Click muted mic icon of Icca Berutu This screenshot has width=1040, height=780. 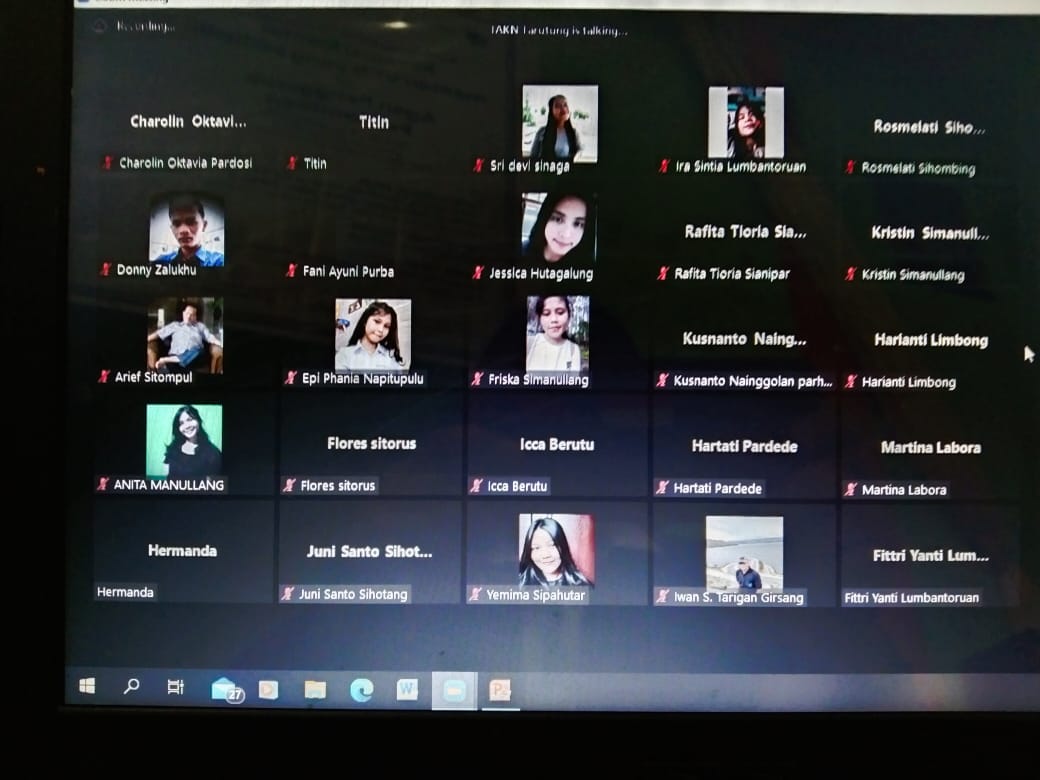pos(476,486)
